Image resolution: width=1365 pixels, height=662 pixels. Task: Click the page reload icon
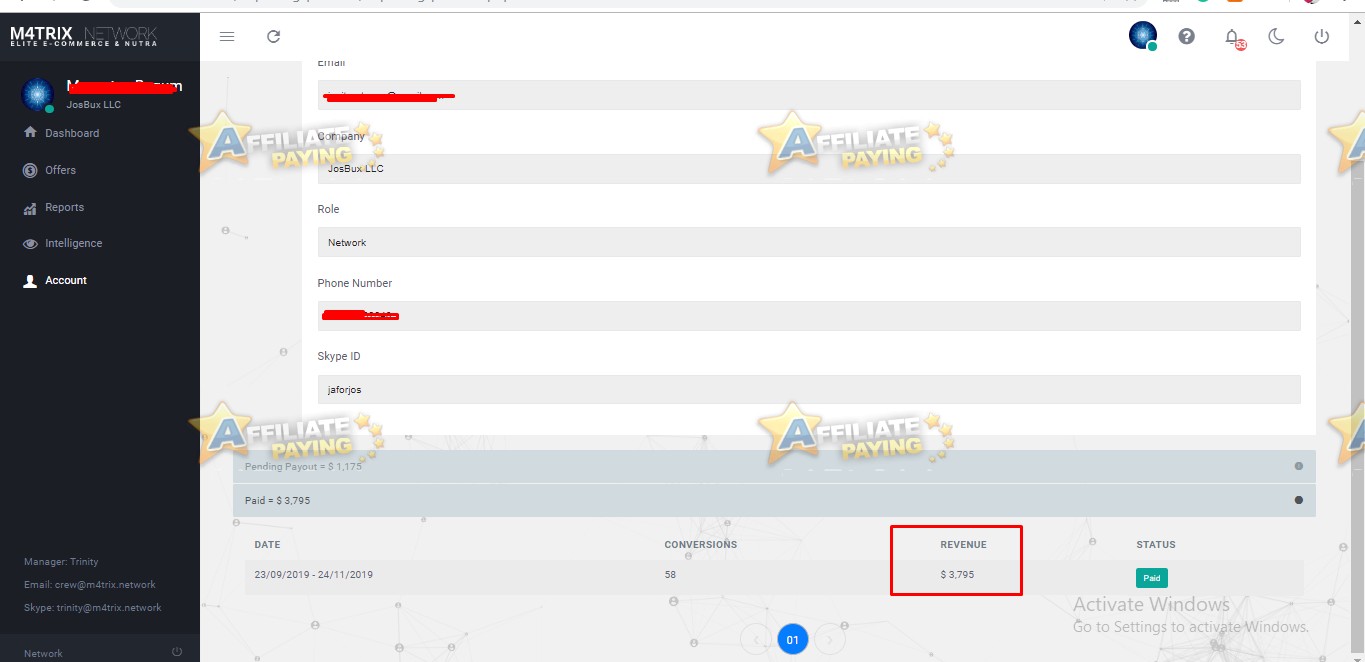coord(273,36)
